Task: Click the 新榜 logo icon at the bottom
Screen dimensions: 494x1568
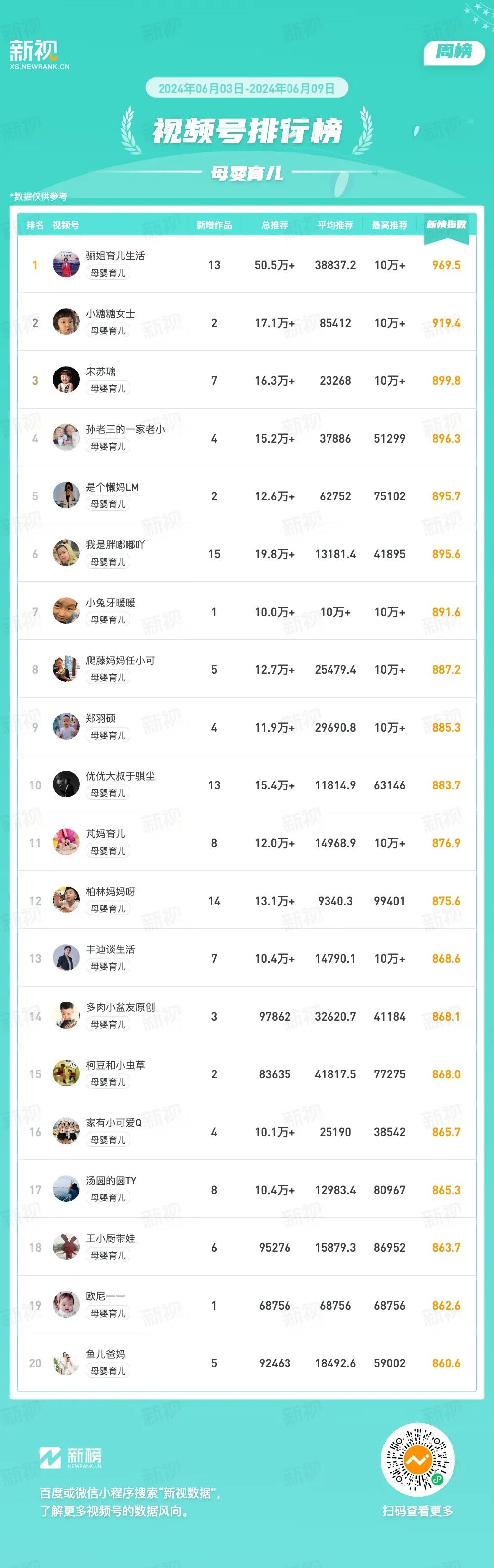Action: pos(50,1458)
